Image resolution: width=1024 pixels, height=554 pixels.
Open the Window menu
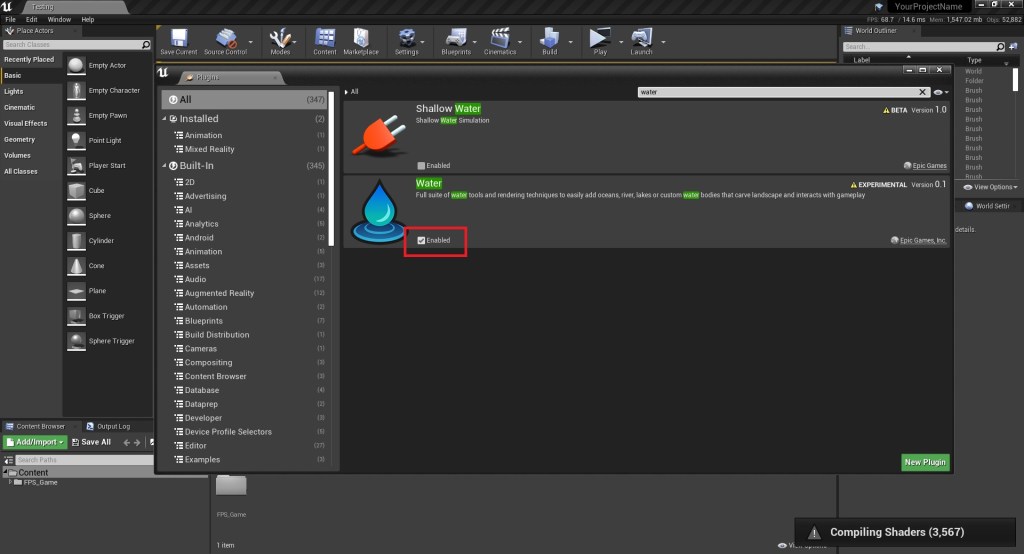point(59,19)
